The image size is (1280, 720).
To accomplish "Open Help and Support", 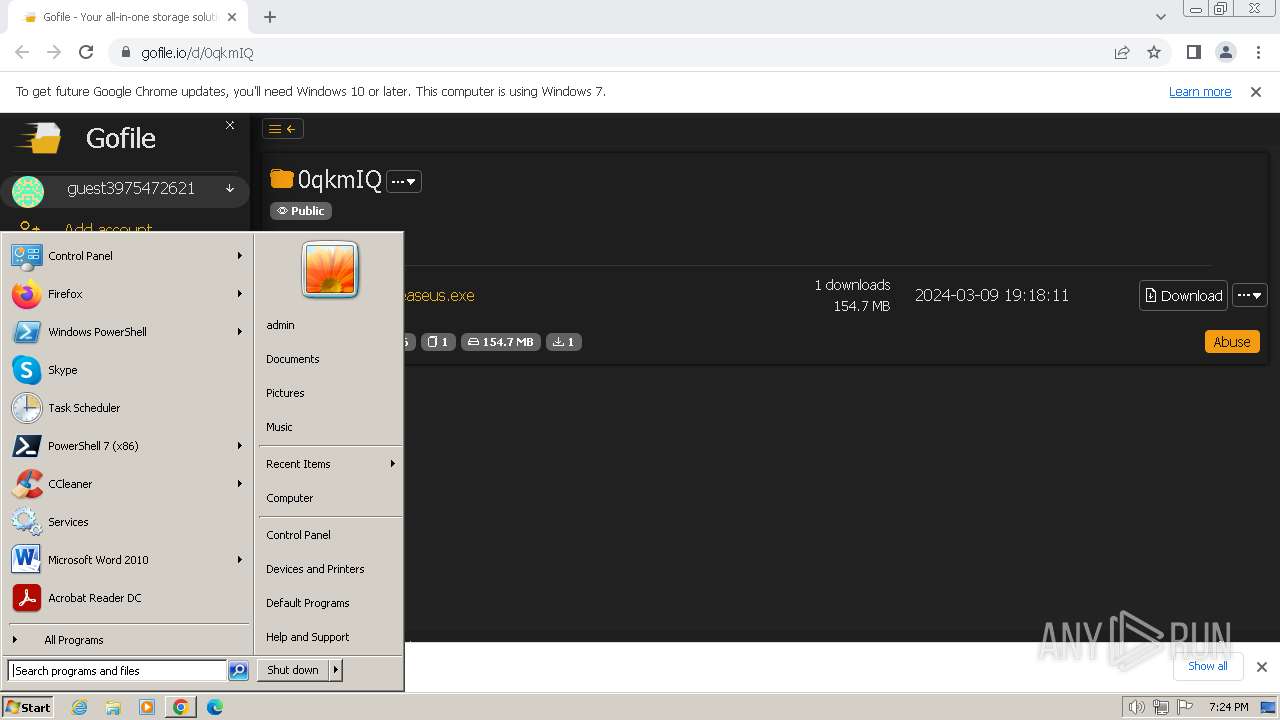I will (330, 637).
